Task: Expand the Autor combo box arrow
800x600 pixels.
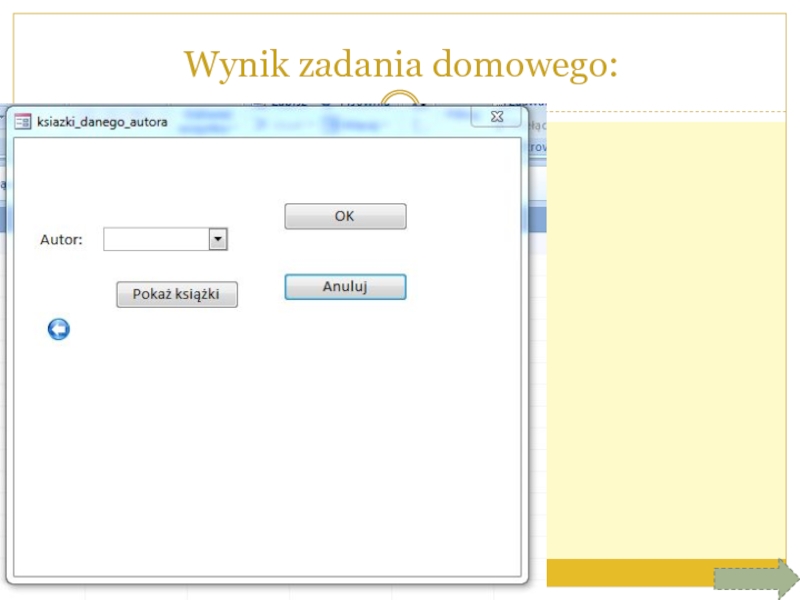Action: click(218, 239)
